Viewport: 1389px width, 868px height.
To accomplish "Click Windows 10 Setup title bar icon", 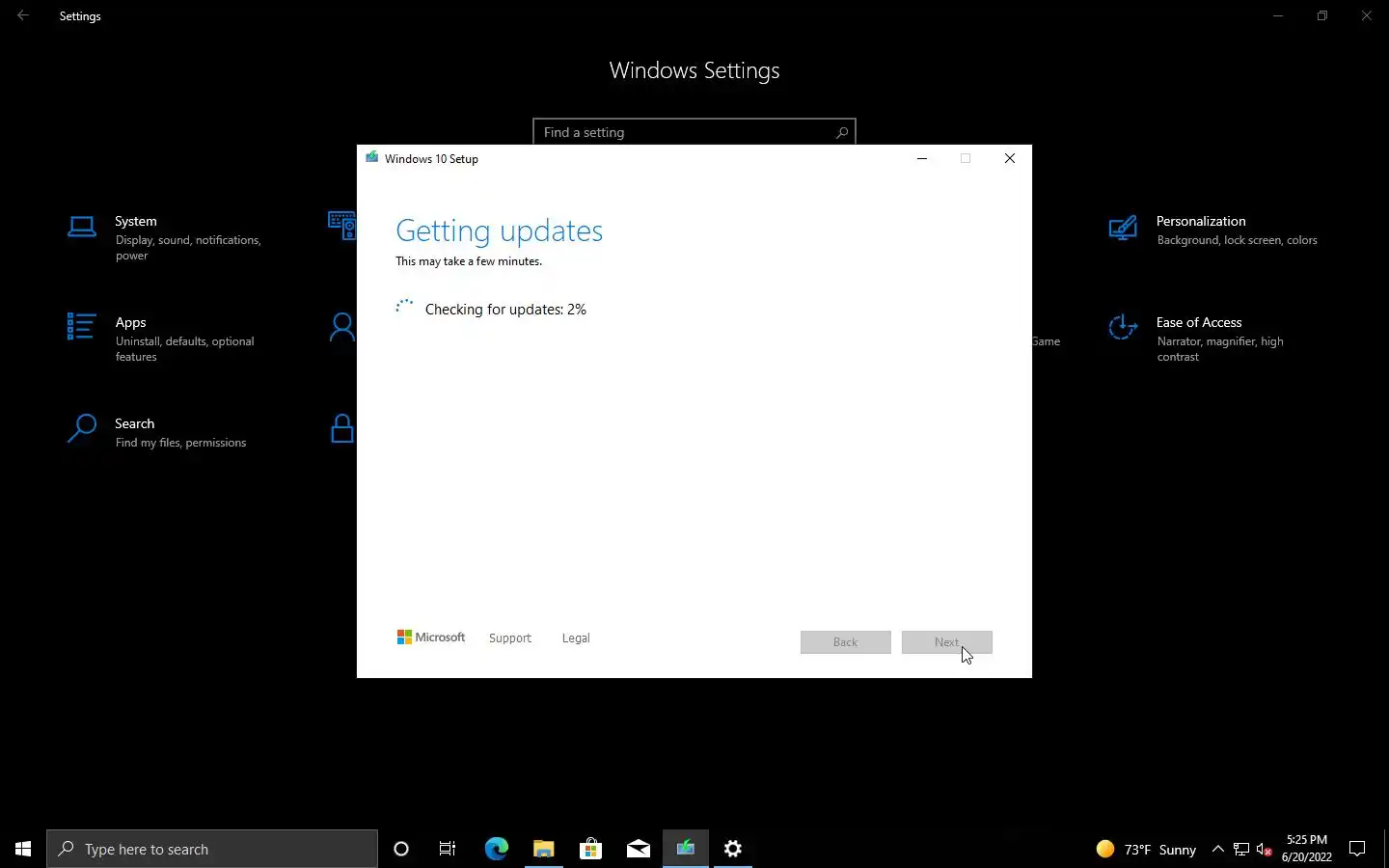I will pos(371,158).
